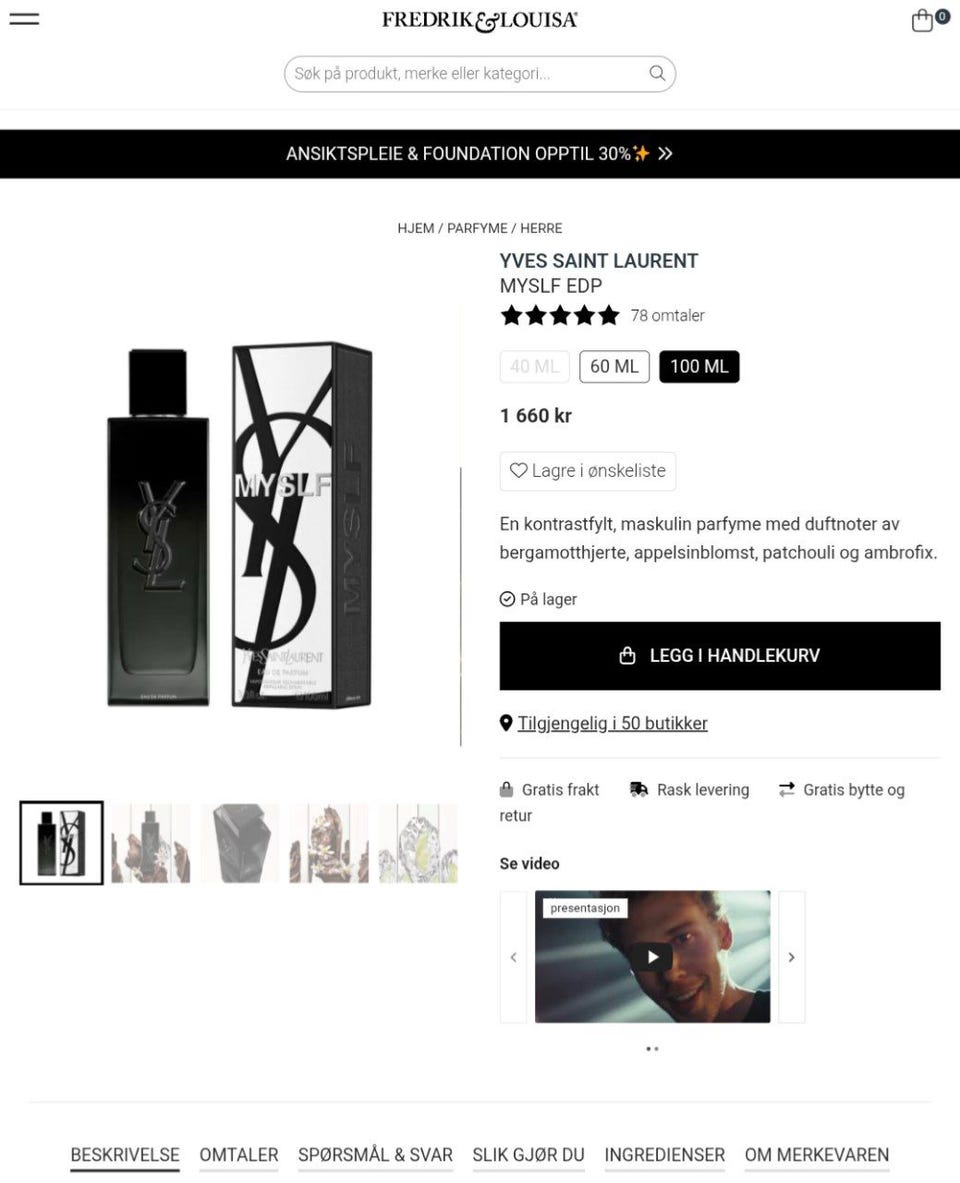Switch to the Omtaler tab

(238, 1155)
